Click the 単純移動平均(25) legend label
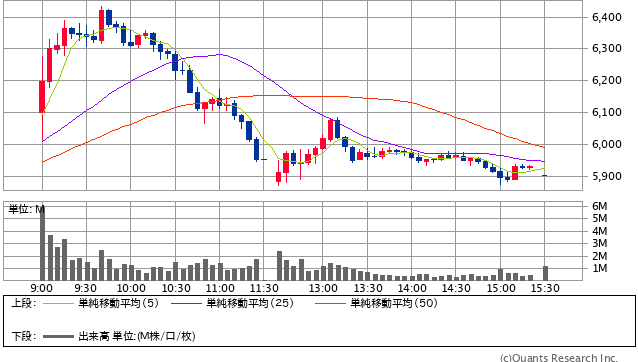The image size is (638, 362). point(250,303)
